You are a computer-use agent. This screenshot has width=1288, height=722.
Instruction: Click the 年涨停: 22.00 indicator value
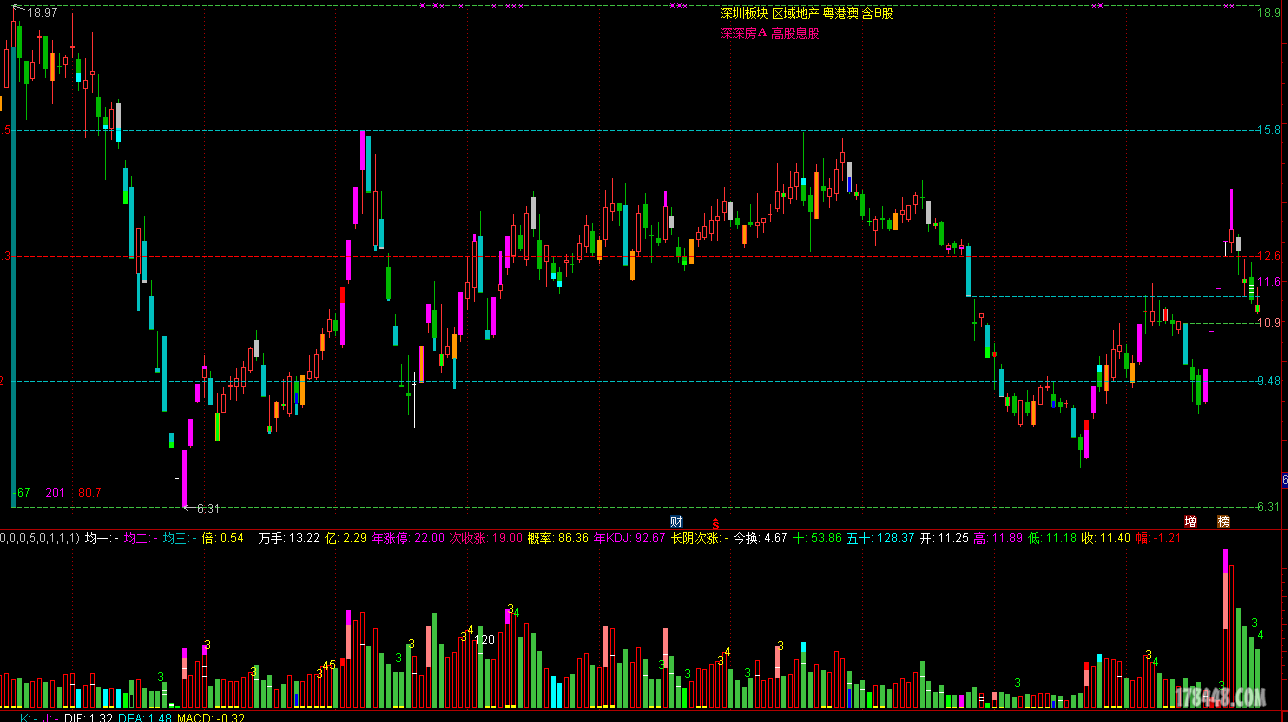point(407,538)
